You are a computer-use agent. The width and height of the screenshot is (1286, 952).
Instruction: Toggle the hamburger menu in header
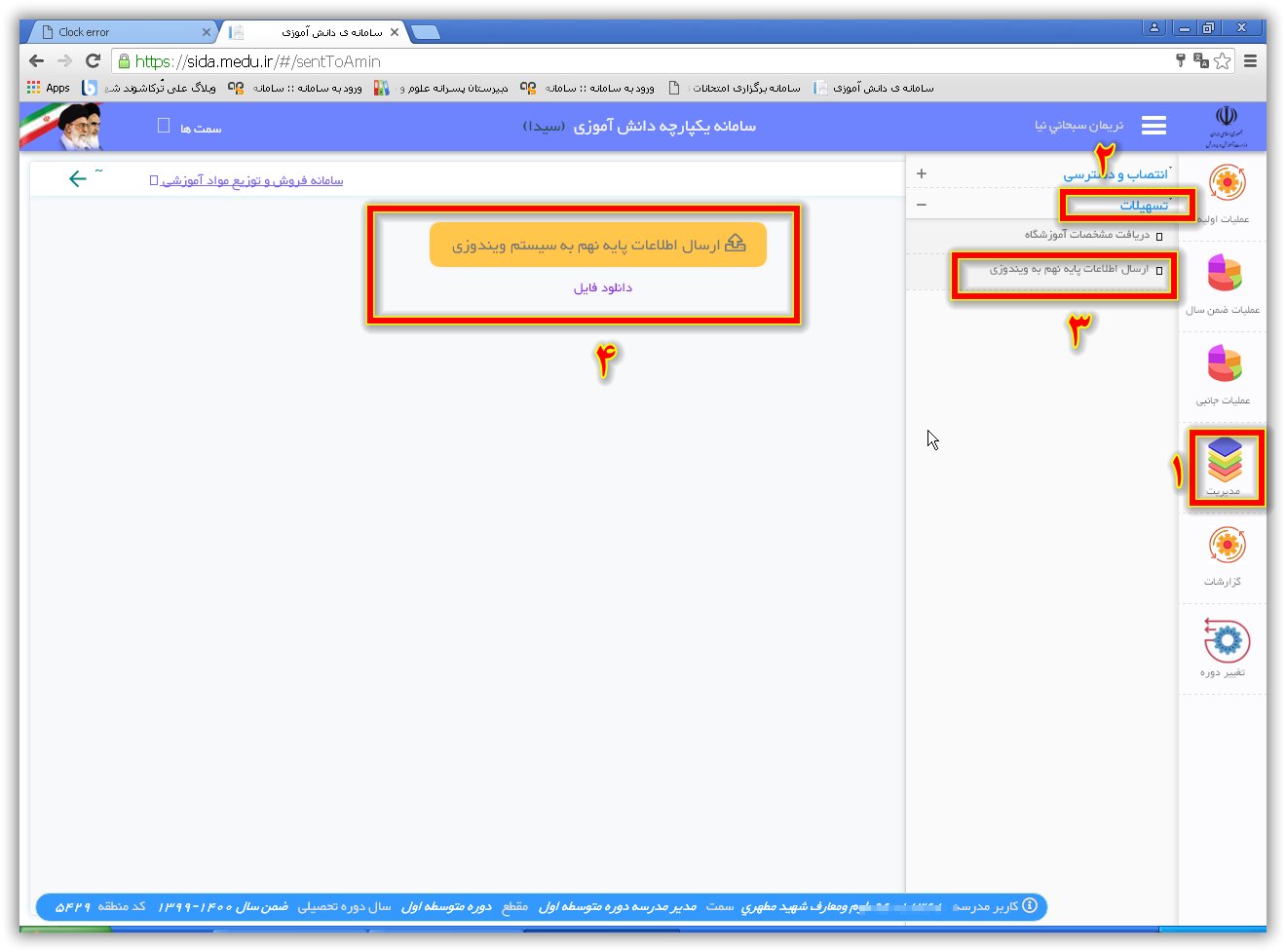1154,126
